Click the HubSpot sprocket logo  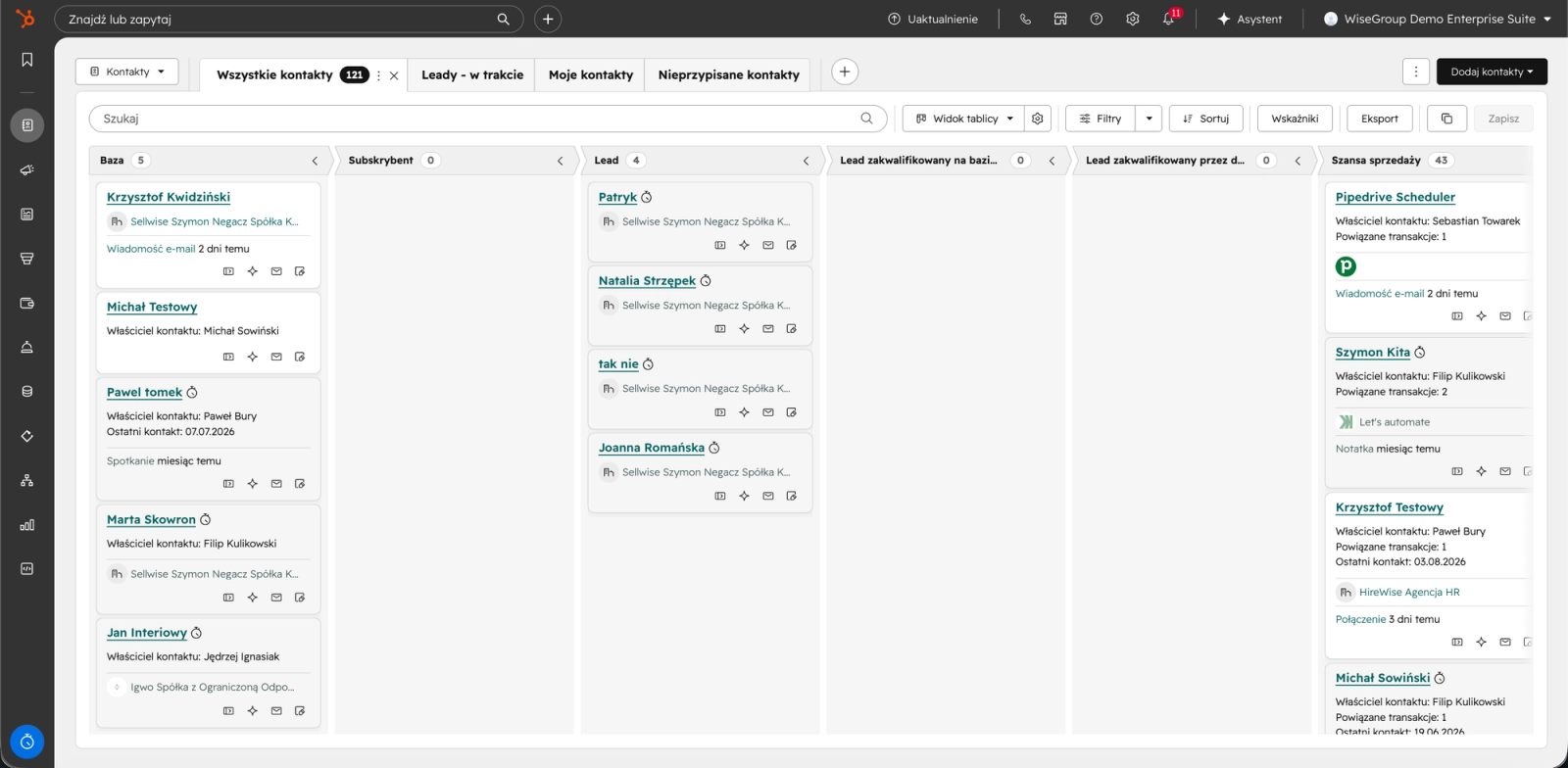(x=25, y=19)
